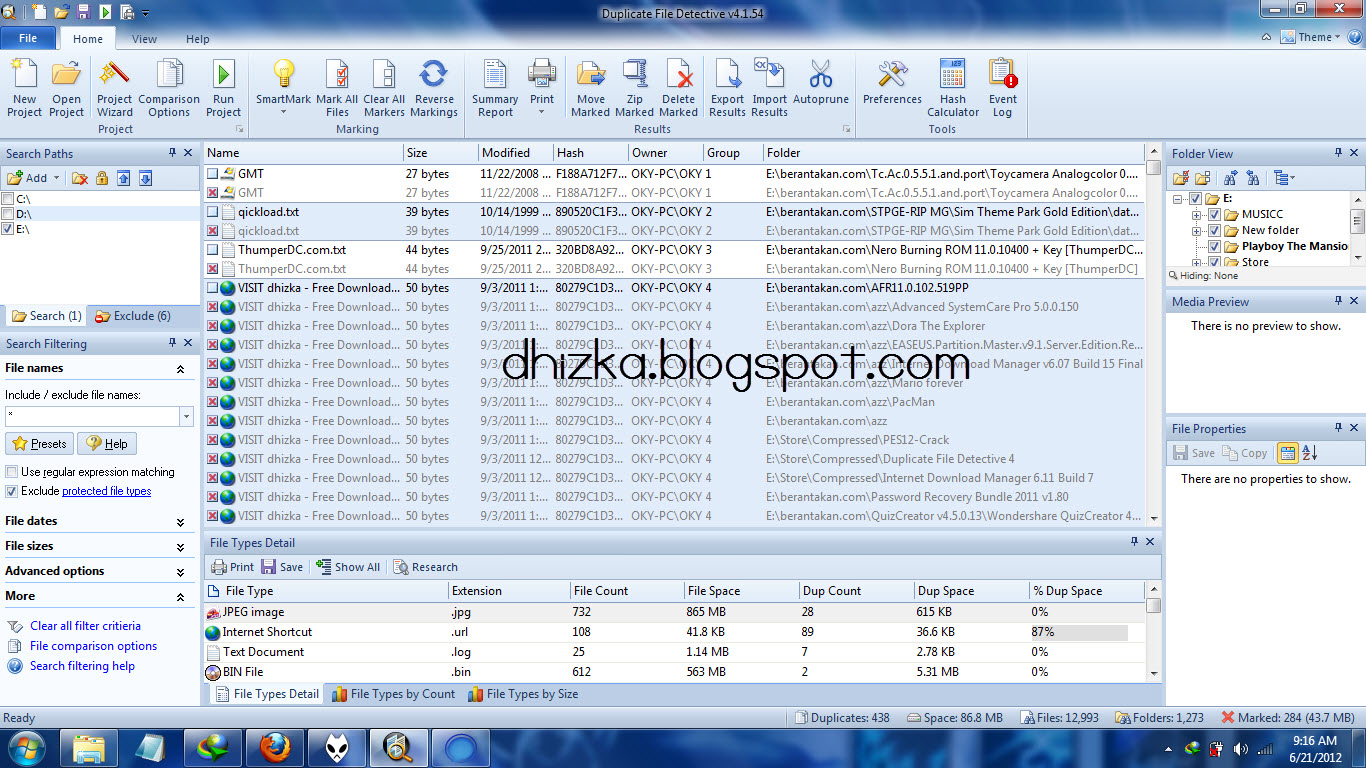Viewport: 1366px width, 768px height.
Task: Open File comparison options link
Action: 93,646
